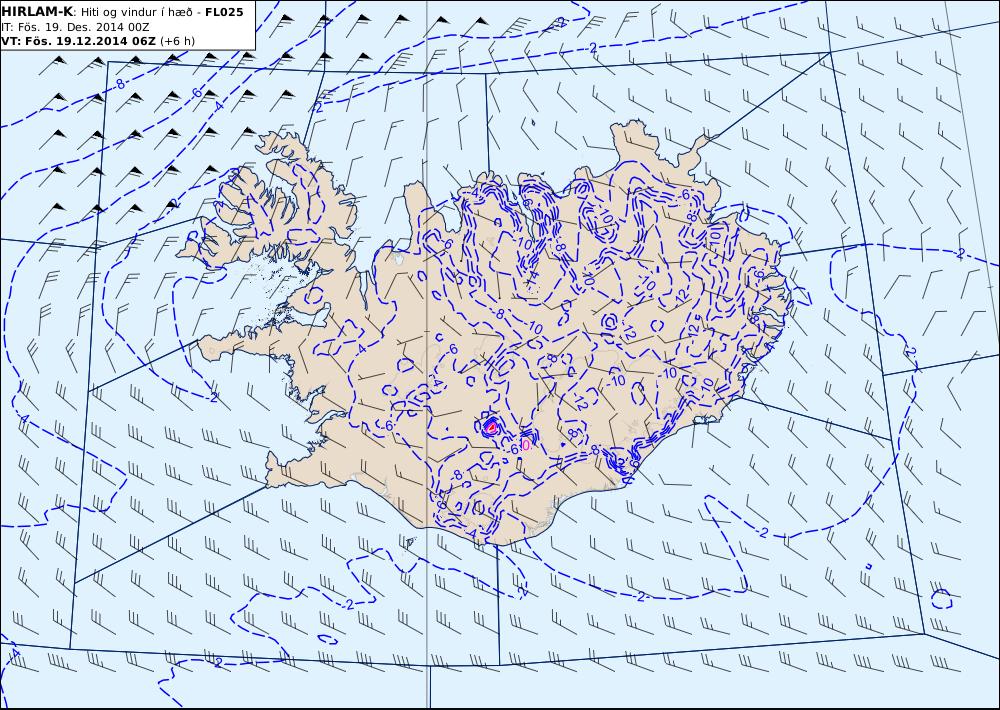The height and width of the screenshot is (710, 1000).
Task: Click the HIRLAM-K model name in the title
Action: tap(37, 11)
